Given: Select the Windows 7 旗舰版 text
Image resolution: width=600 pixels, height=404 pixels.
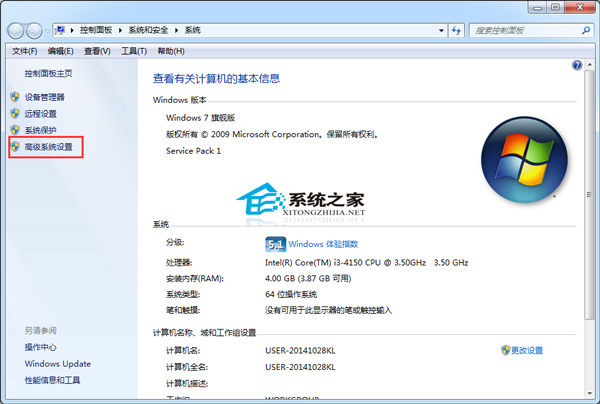Looking at the screenshot, I should [201, 118].
